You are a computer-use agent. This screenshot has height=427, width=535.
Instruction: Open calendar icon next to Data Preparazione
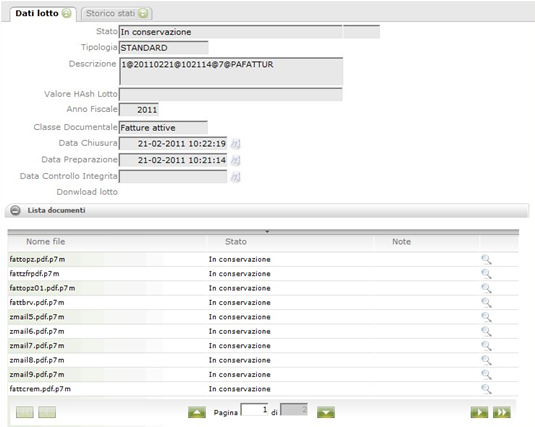(x=235, y=160)
